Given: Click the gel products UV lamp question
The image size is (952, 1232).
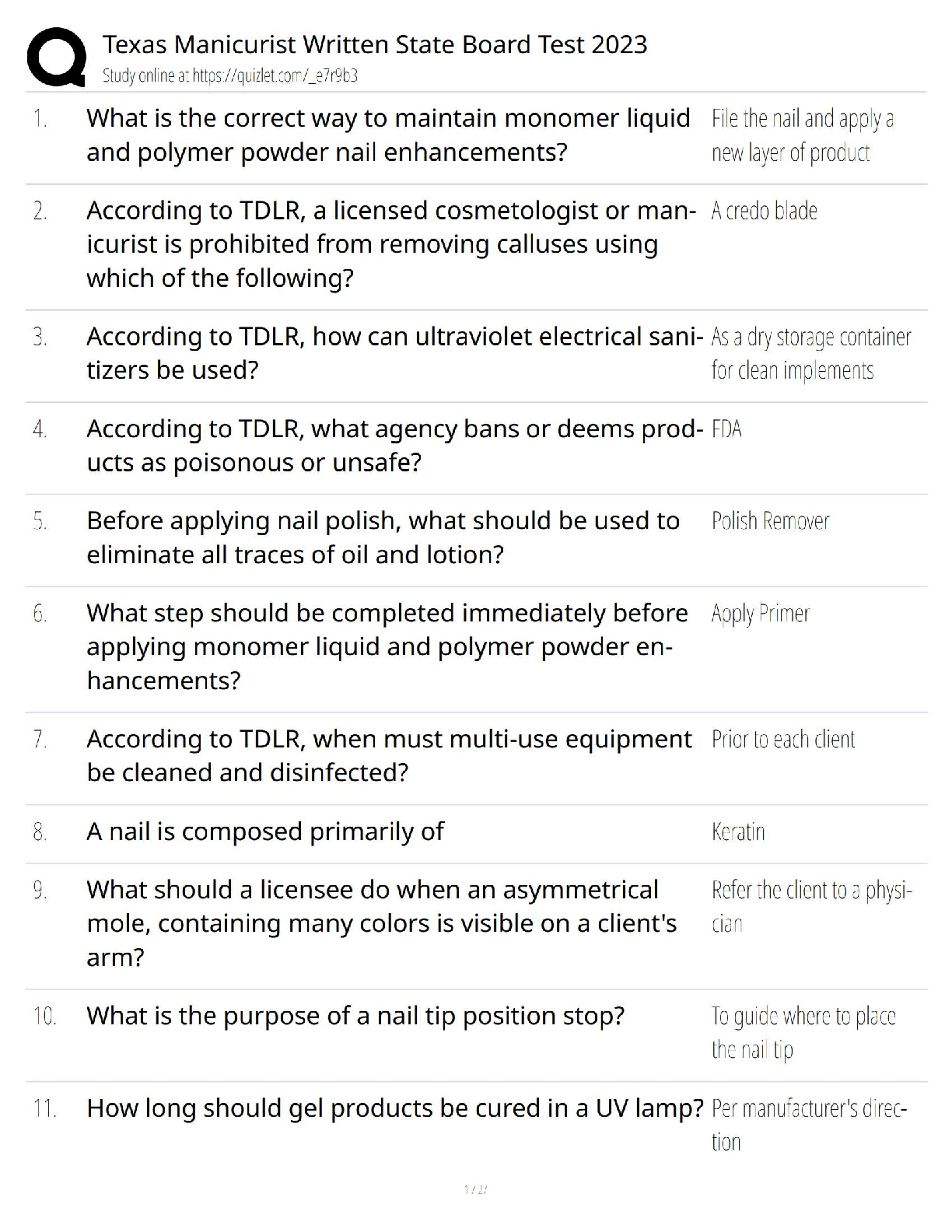Looking at the screenshot, I should click(x=394, y=1108).
